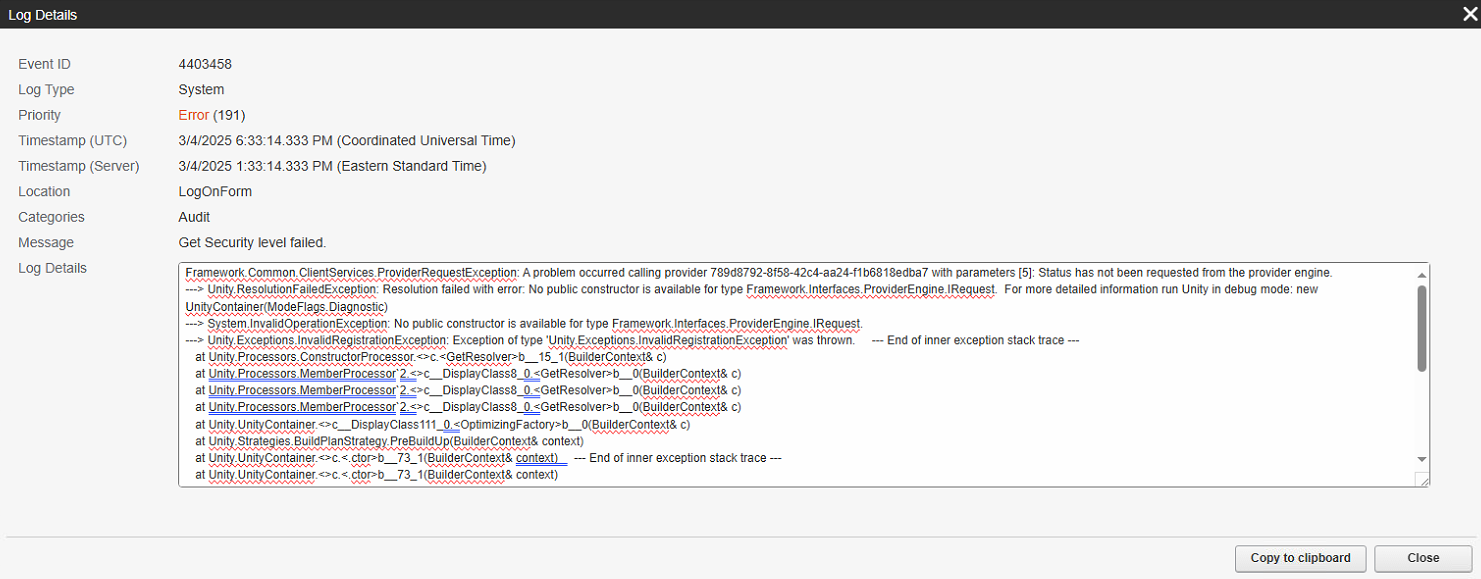The image size is (1481, 579).
Task: Click the UTC timestamp value
Action: [347, 141]
